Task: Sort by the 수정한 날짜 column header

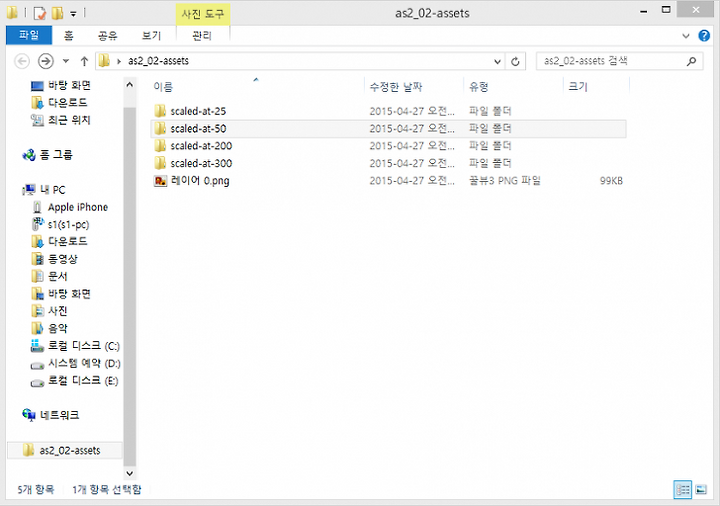Action: (x=396, y=87)
